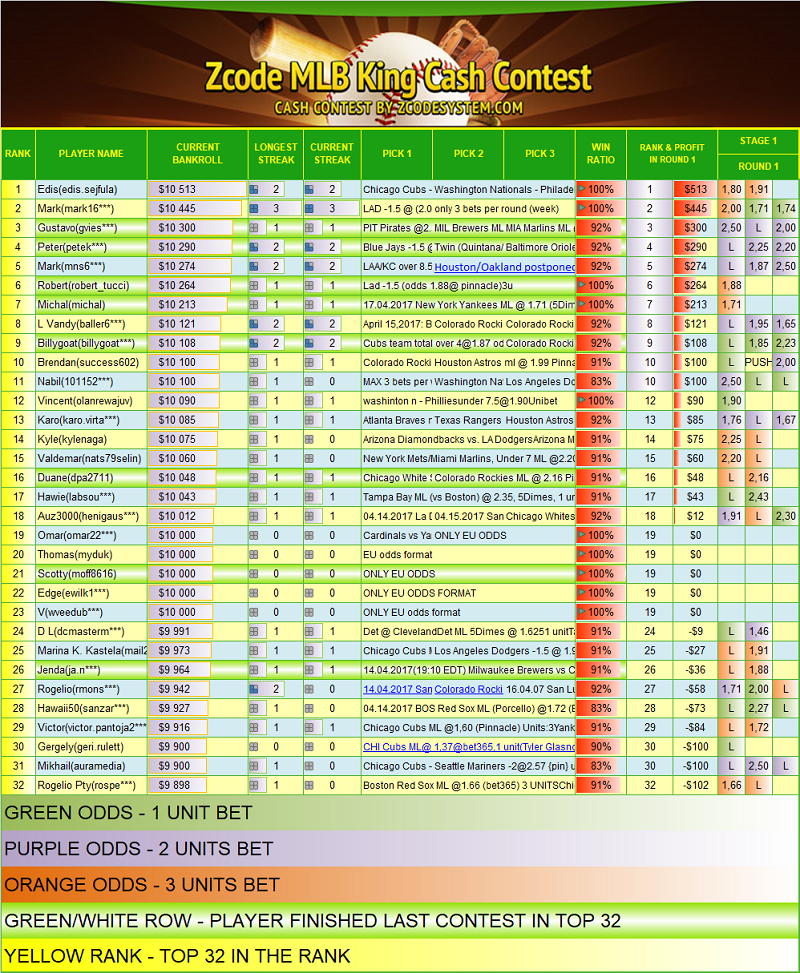
Task: Click win ratio arrow flag in V(wveedub***) row
Action: [582, 612]
